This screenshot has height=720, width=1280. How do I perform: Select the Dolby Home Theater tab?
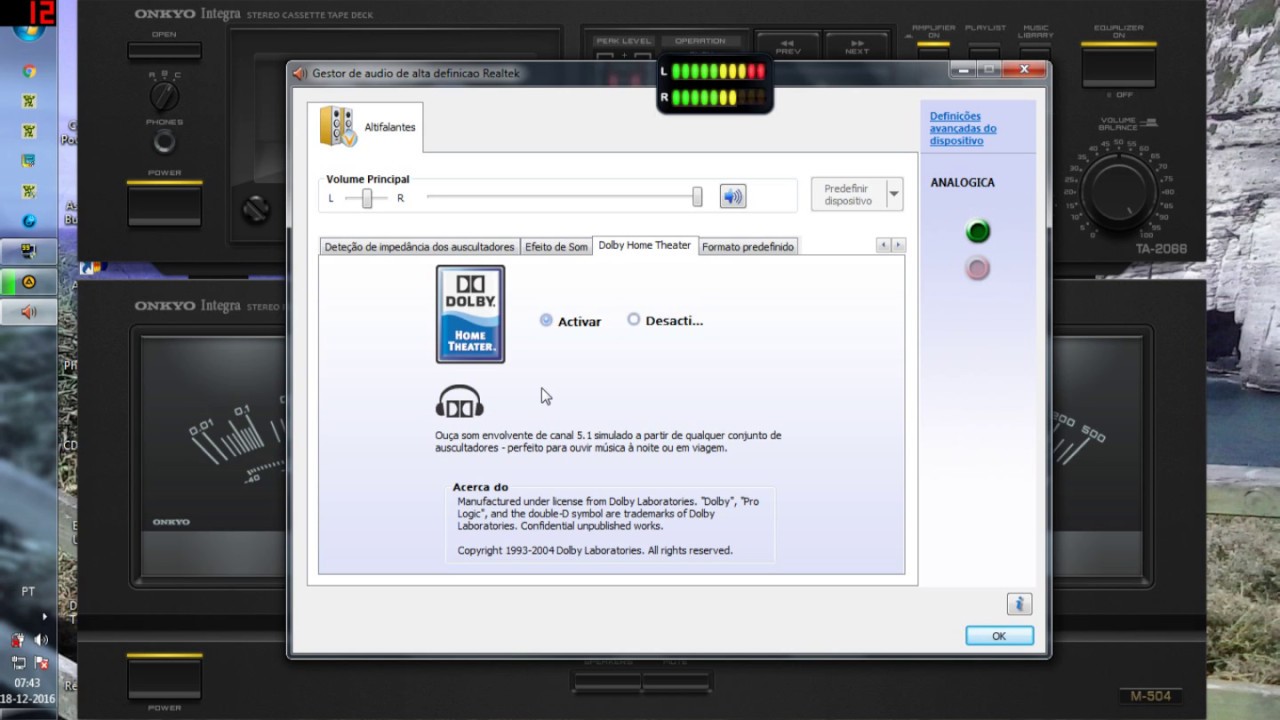[645, 246]
